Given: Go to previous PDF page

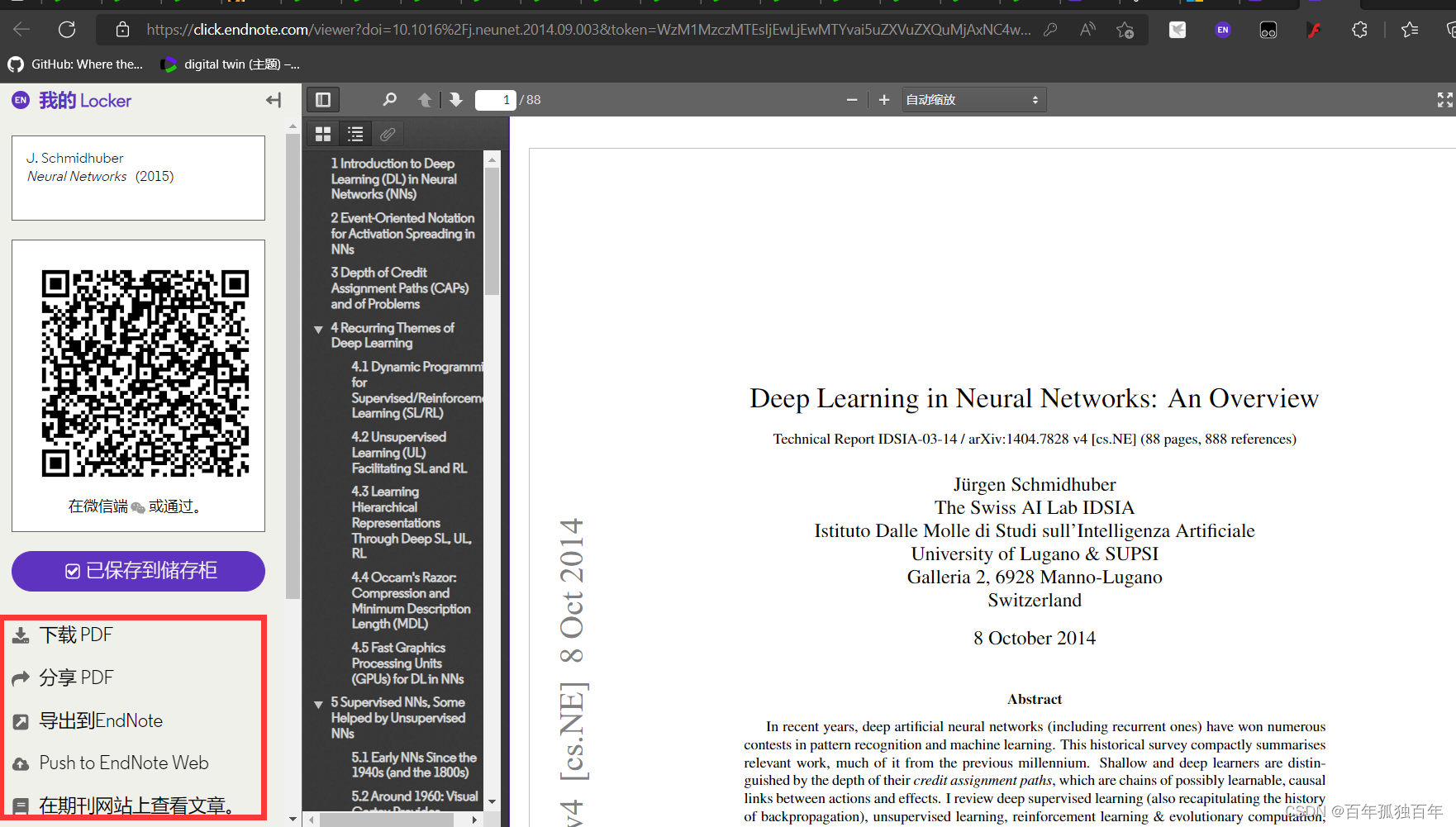Looking at the screenshot, I should pos(424,100).
